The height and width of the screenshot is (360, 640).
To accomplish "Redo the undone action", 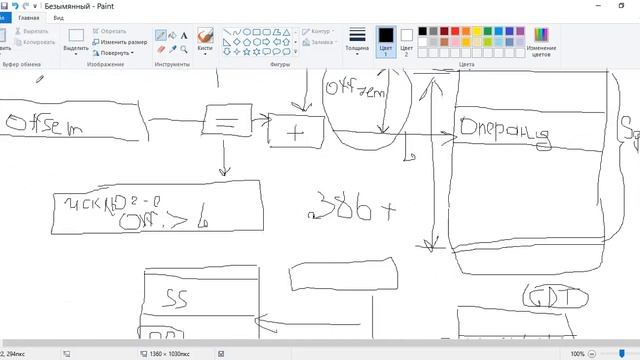I will coord(25,6).
